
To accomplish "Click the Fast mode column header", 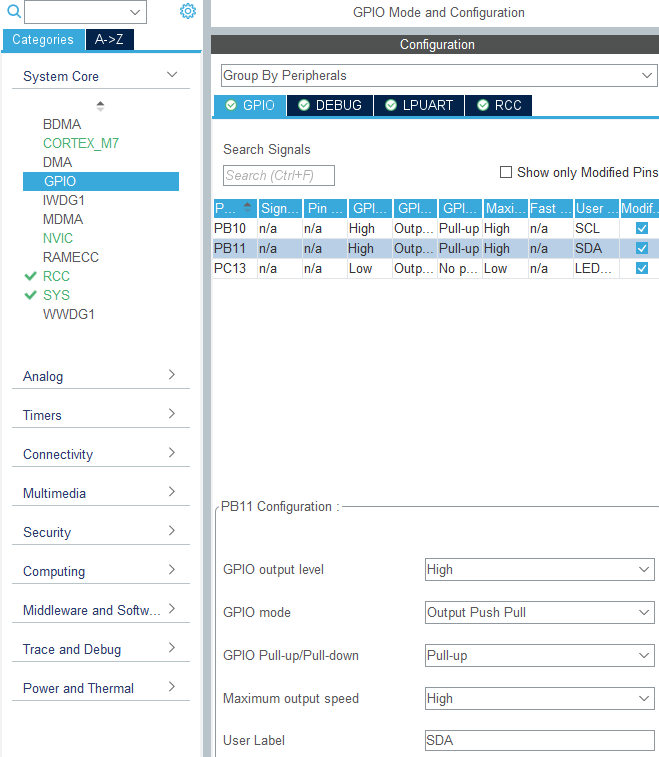I will tap(551, 208).
